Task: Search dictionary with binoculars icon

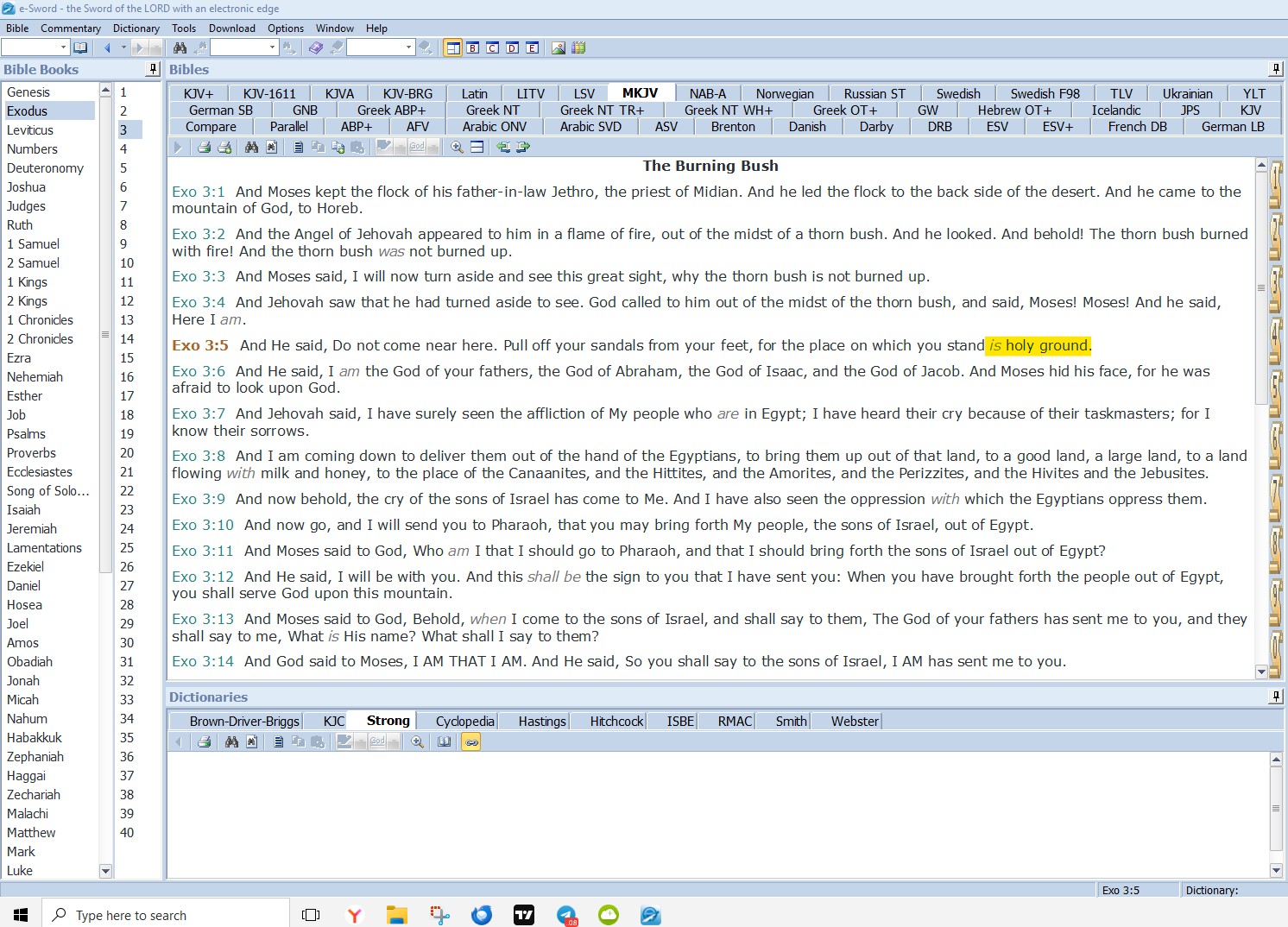Action: coord(231,742)
